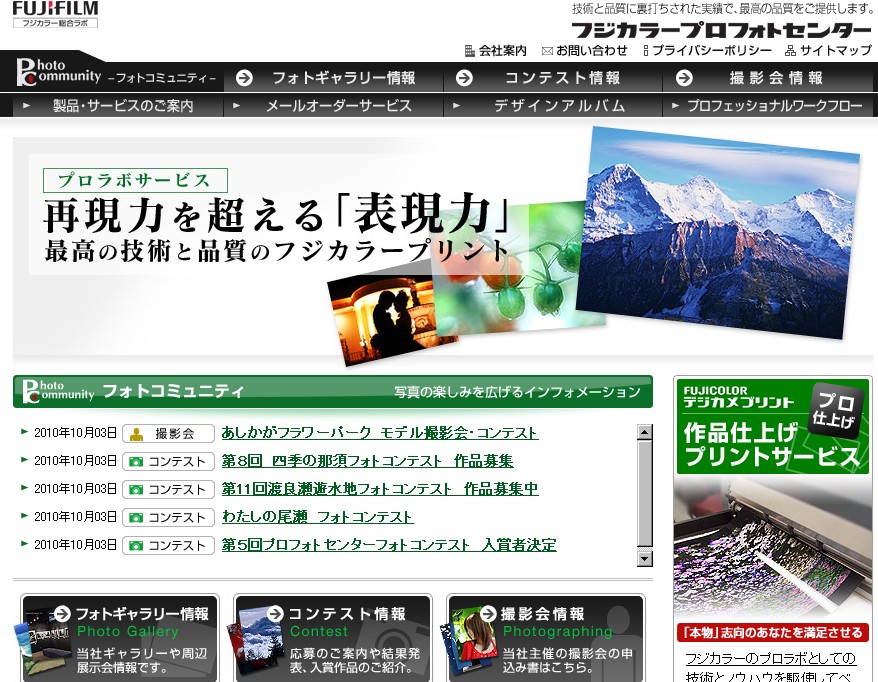Click the コンテスト badge beside 第8回 四季の那須
Viewport: 878px width, 682px height.
[168, 462]
